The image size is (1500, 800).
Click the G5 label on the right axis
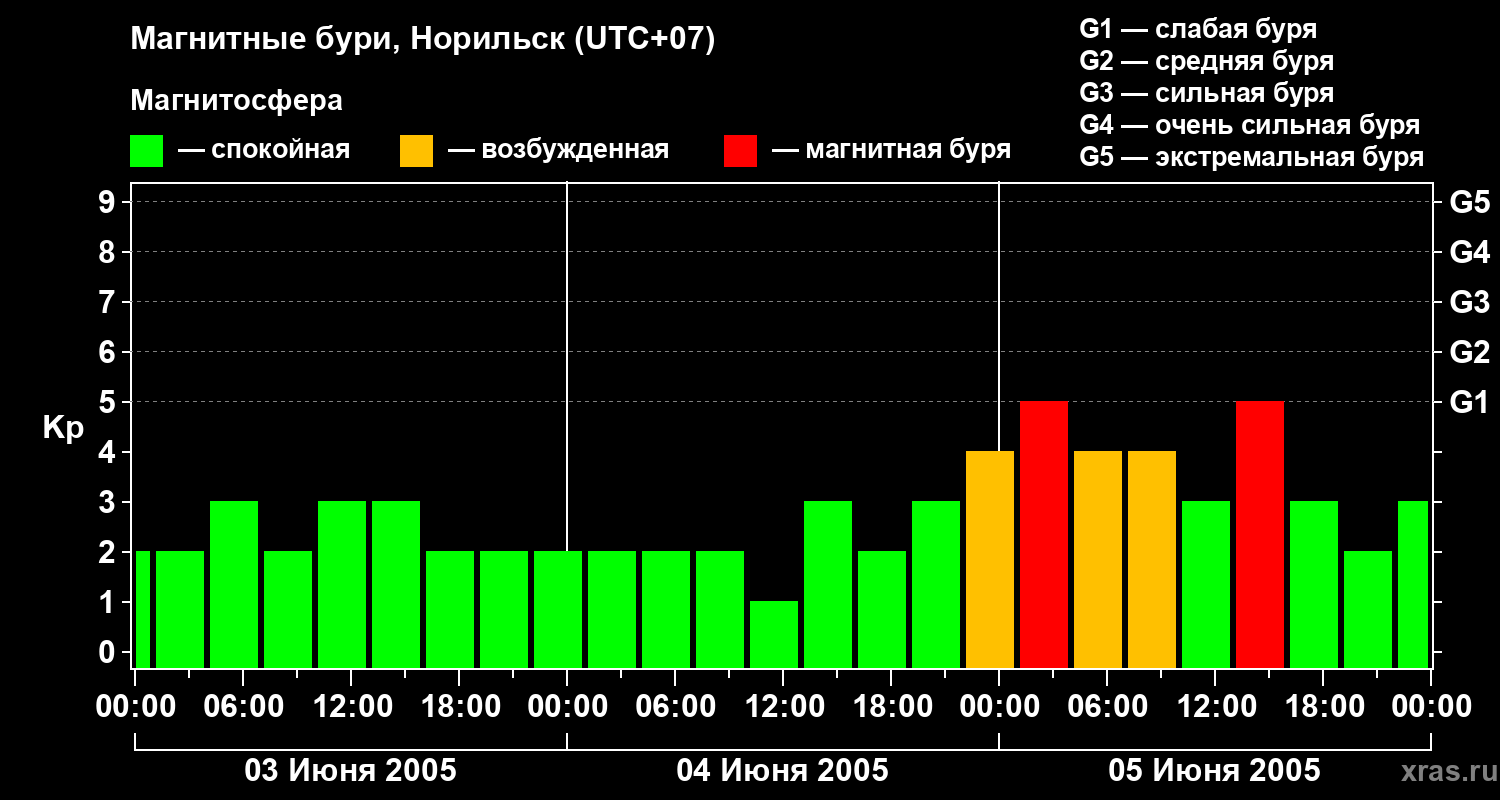(1469, 202)
